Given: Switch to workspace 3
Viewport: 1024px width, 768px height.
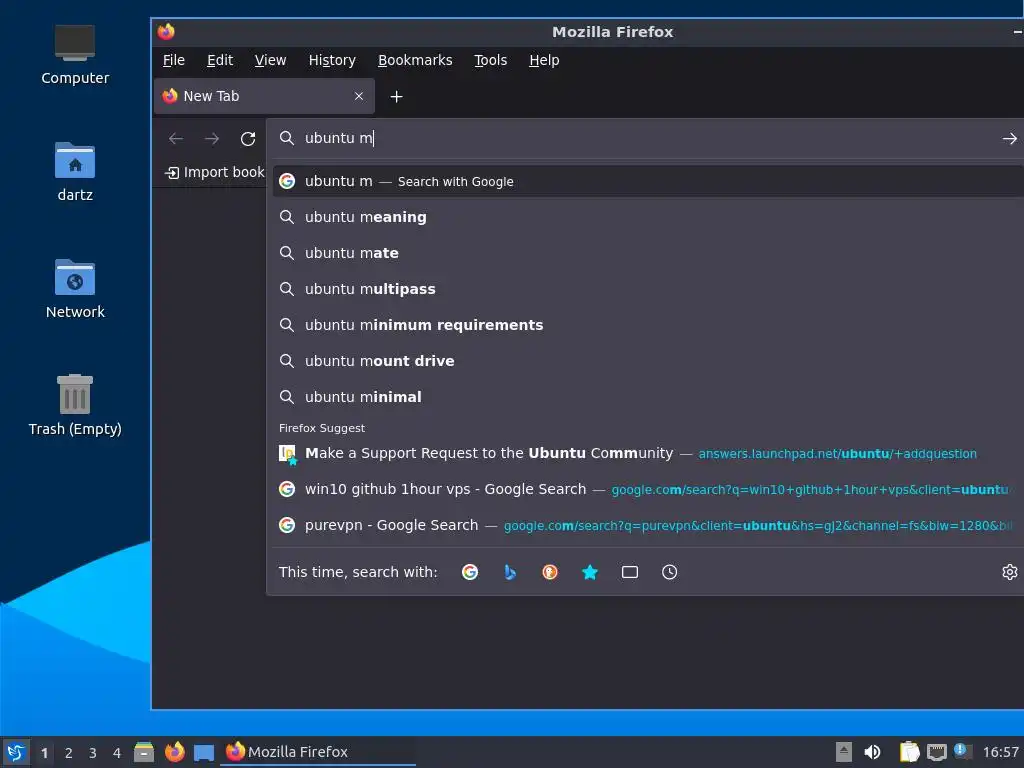Looking at the screenshot, I should click(93, 753).
